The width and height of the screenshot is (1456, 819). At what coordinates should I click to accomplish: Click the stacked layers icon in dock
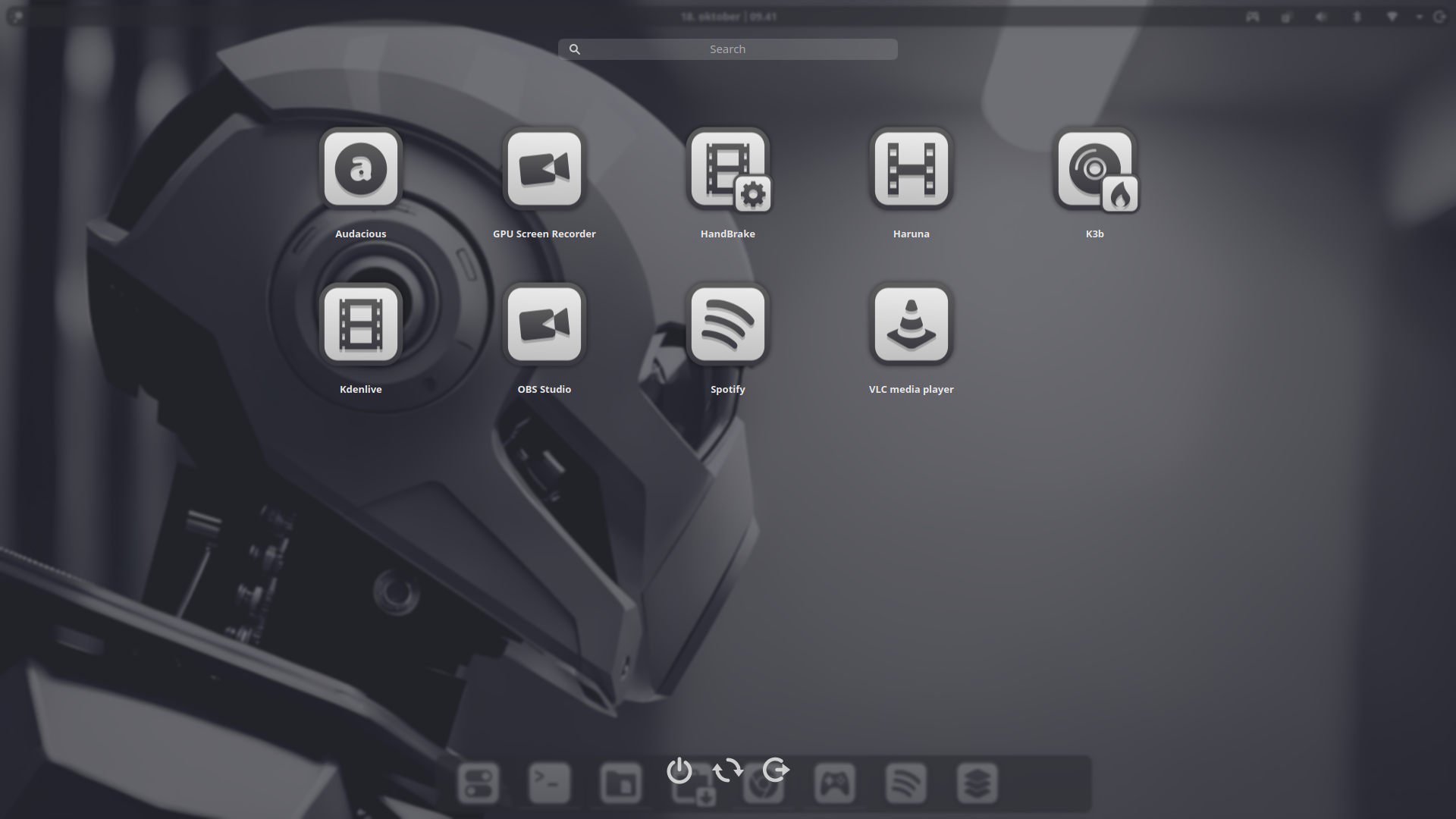coord(977,783)
